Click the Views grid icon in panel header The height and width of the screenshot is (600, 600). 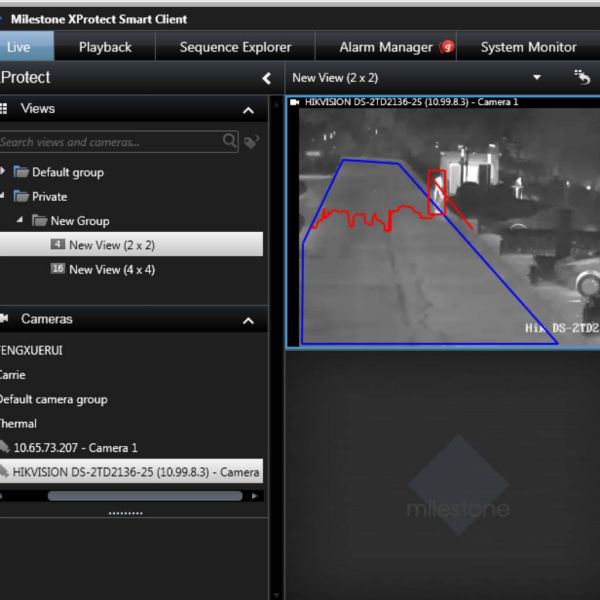(x=4, y=109)
